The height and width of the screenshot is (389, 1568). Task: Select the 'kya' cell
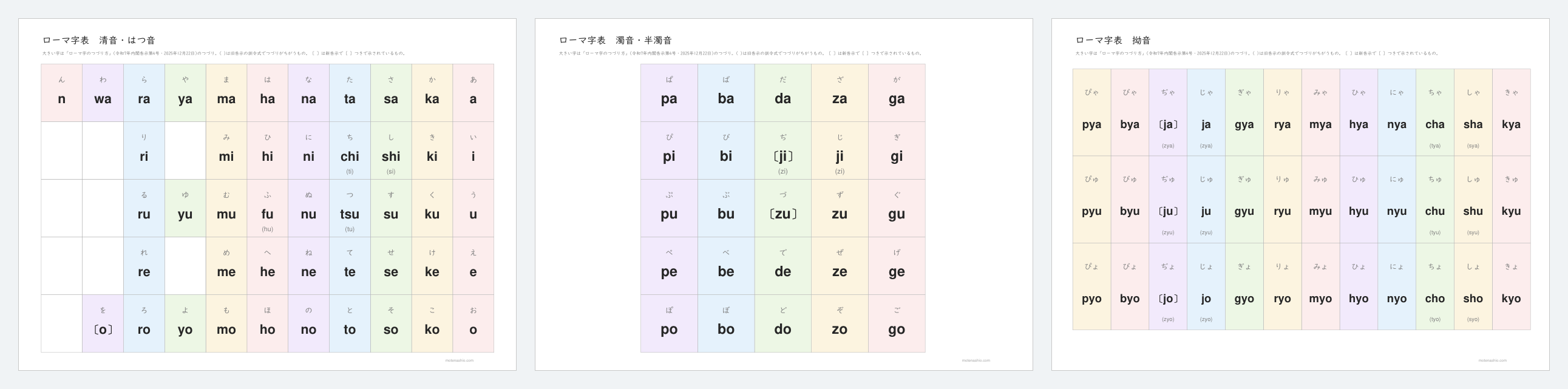pyautogui.click(x=1512, y=112)
